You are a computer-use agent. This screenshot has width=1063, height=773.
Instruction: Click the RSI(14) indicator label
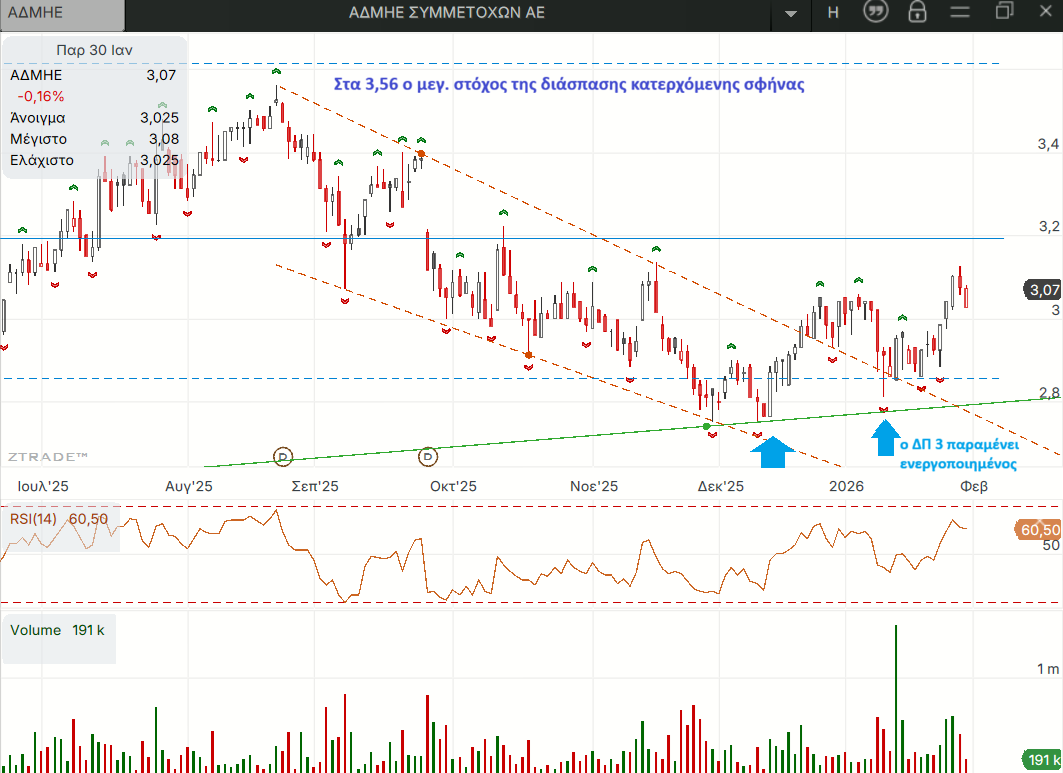click(x=33, y=519)
